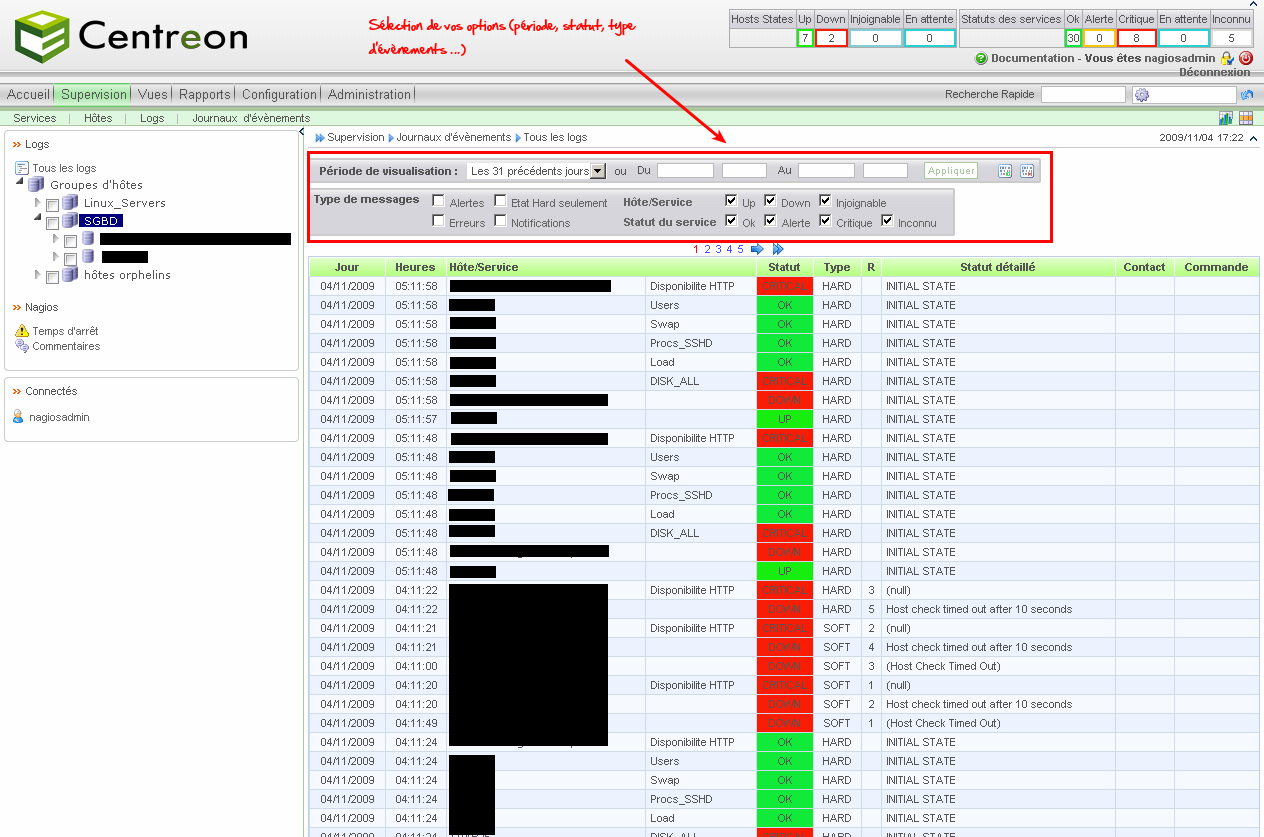Open the Période de visualisation dropdown
1264x837 pixels.
597,171
